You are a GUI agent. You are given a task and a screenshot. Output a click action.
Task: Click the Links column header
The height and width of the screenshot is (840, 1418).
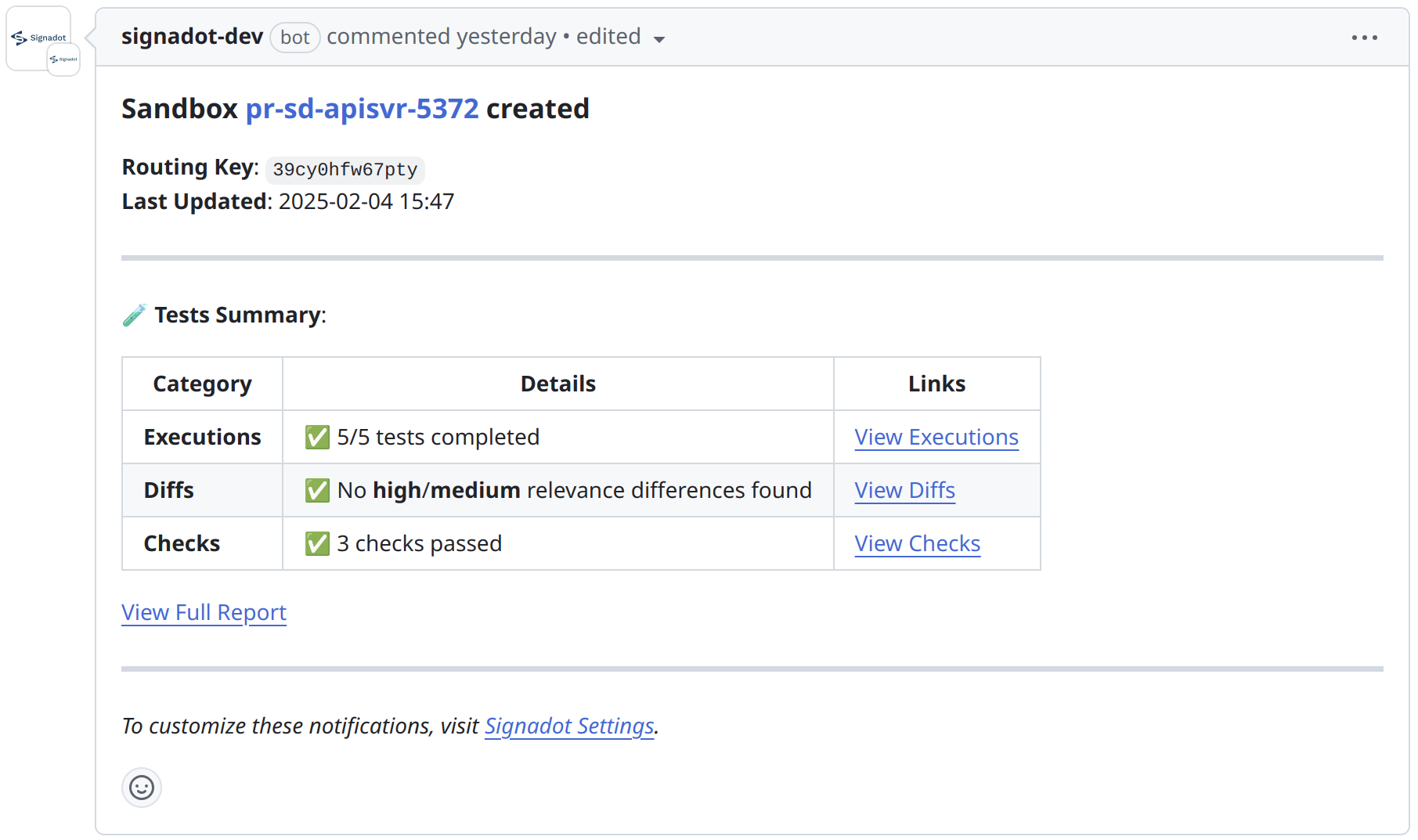coord(936,384)
